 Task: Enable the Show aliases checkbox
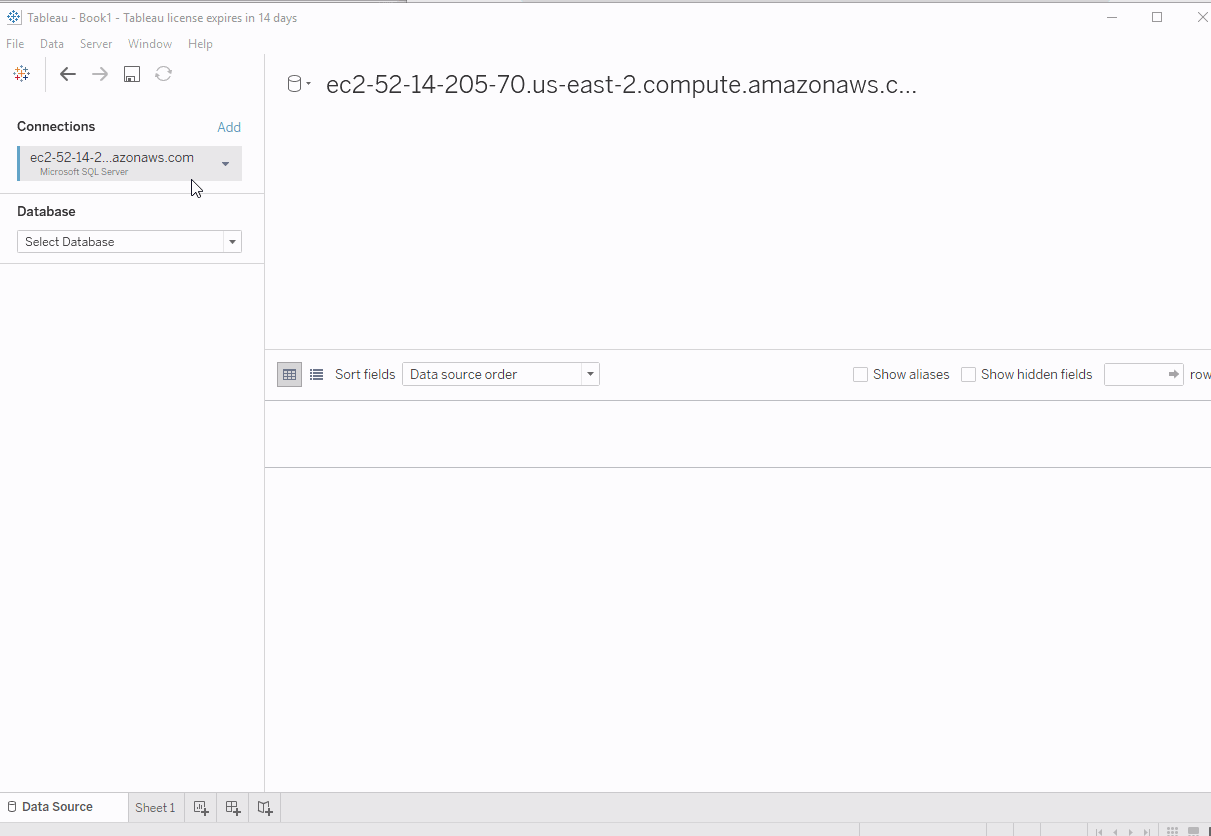click(x=860, y=374)
